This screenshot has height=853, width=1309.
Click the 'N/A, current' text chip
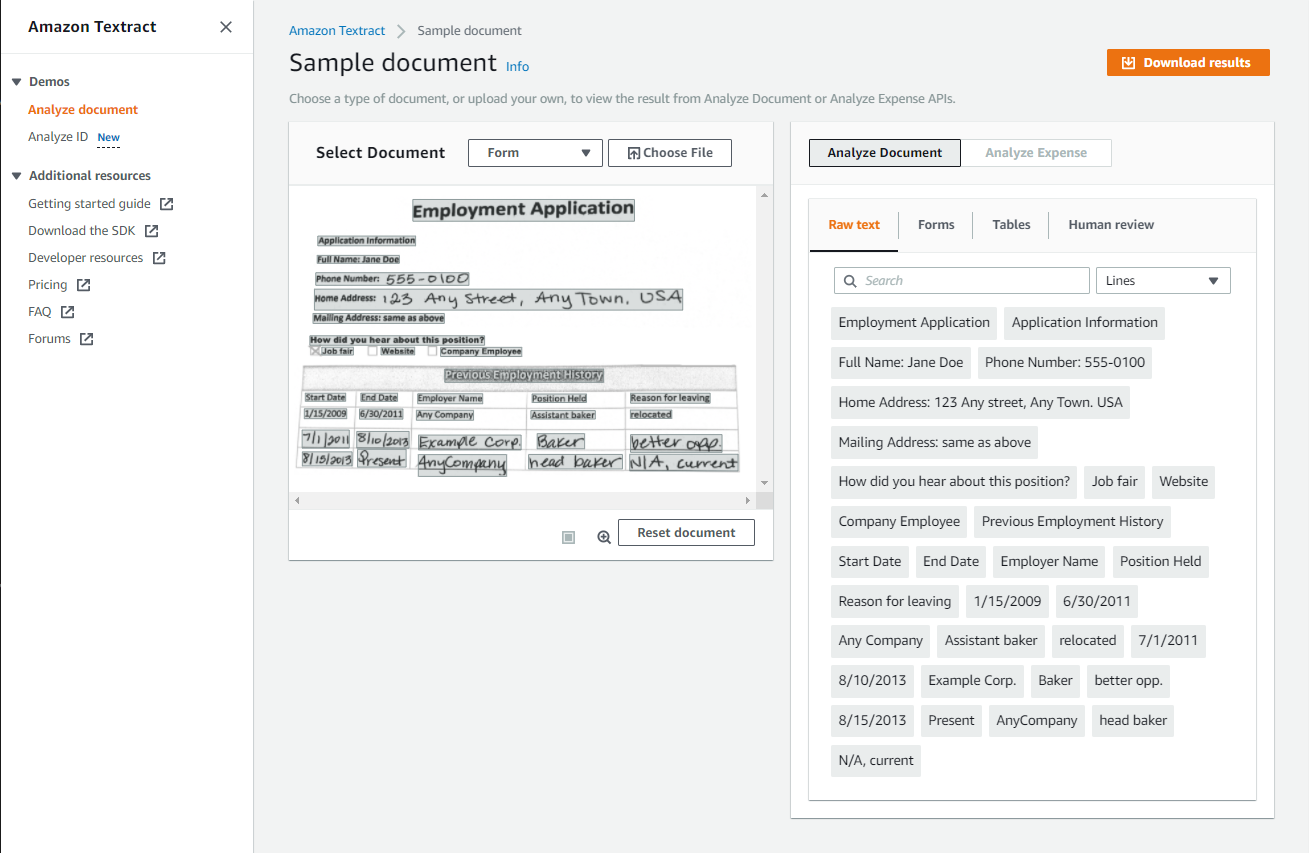876,761
